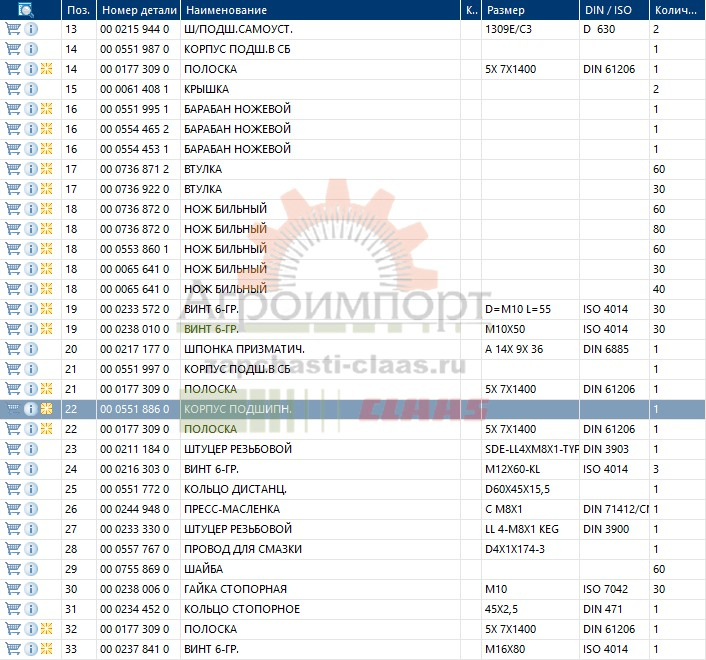Image resolution: width=706 pixels, height=660 pixels.
Task: Open info for КРЫШКА row
Action: click(31, 89)
